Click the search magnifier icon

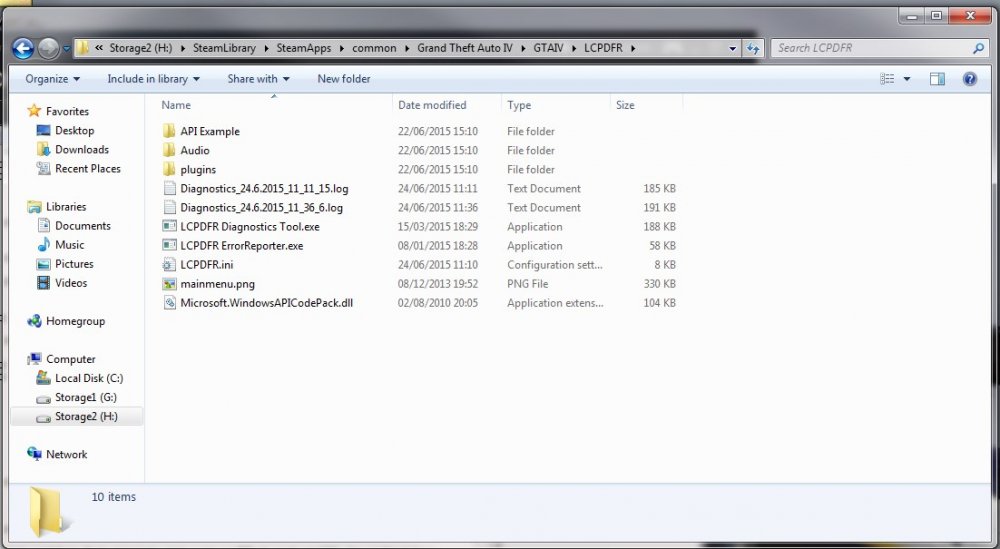pos(978,48)
